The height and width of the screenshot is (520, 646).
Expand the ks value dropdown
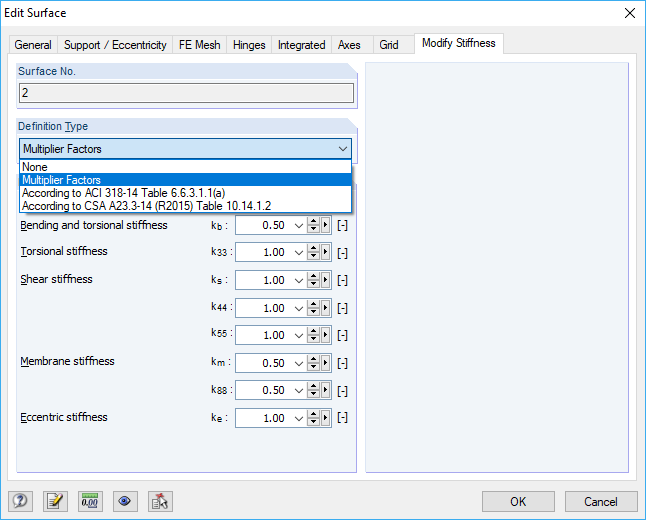click(x=299, y=281)
